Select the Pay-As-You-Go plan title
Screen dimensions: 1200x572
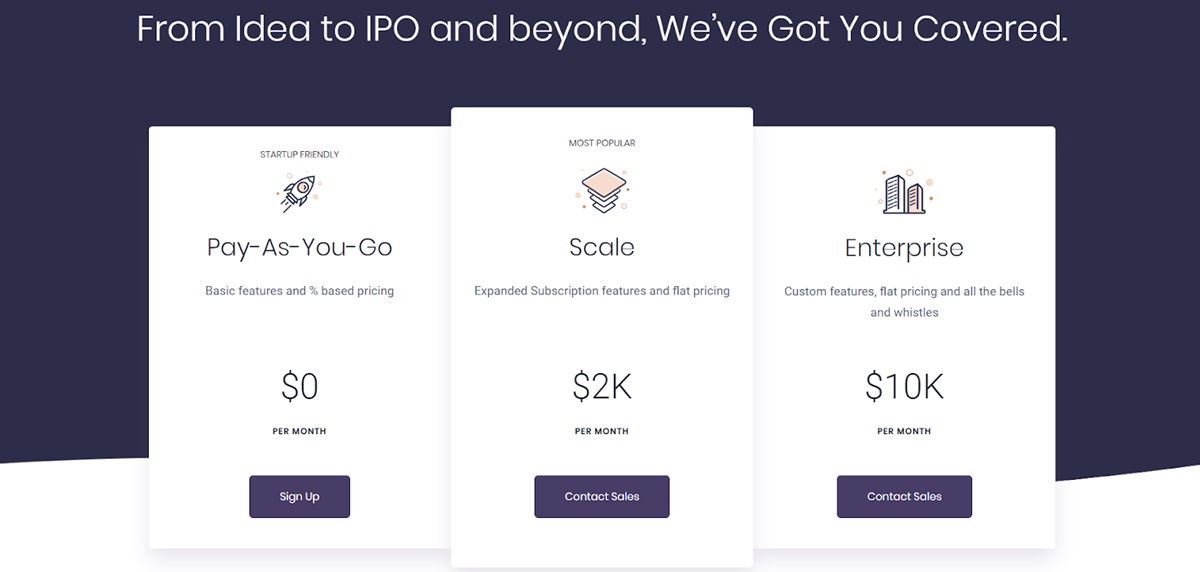click(299, 248)
